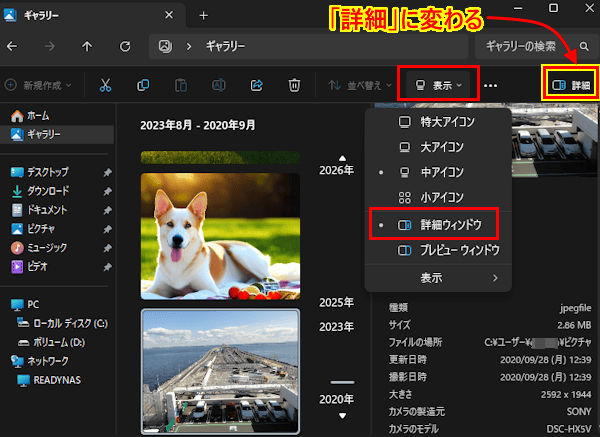This screenshot has height=437, width=600.
Task: Open ローカル ディスク (C:) drive
Action: (63, 323)
